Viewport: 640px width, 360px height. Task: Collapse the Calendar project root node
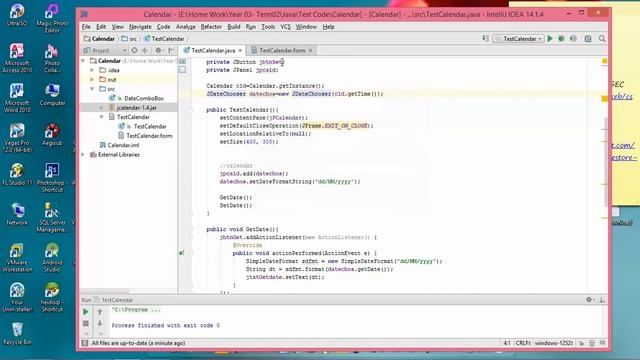[x=83, y=61]
